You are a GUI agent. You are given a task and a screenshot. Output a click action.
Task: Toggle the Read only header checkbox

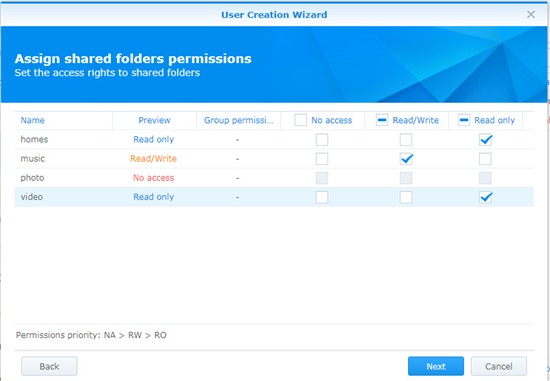(x=464, y=120)
